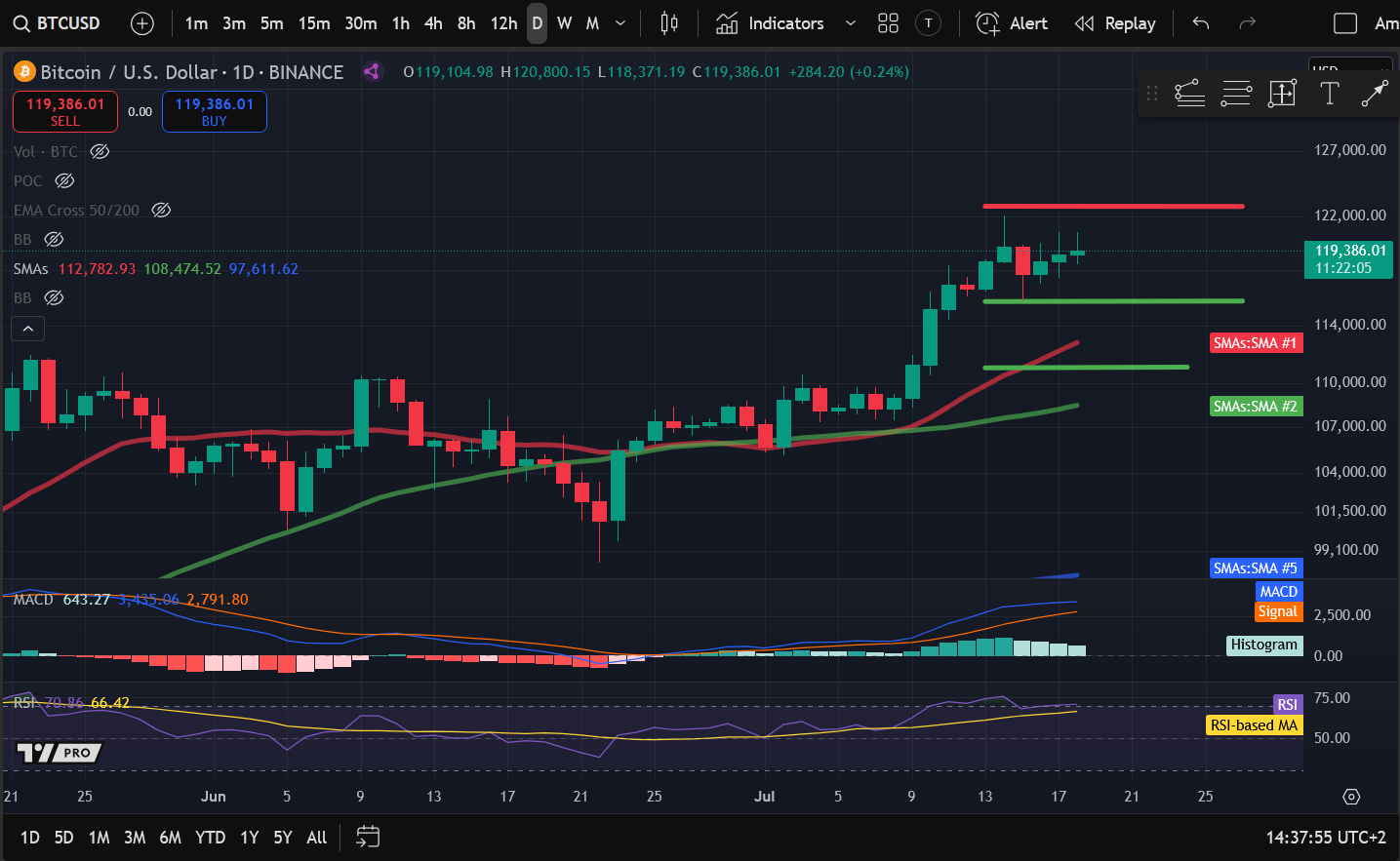
Task: Toggle visibility of Vol BTC indicator
Action: [100, 151]
